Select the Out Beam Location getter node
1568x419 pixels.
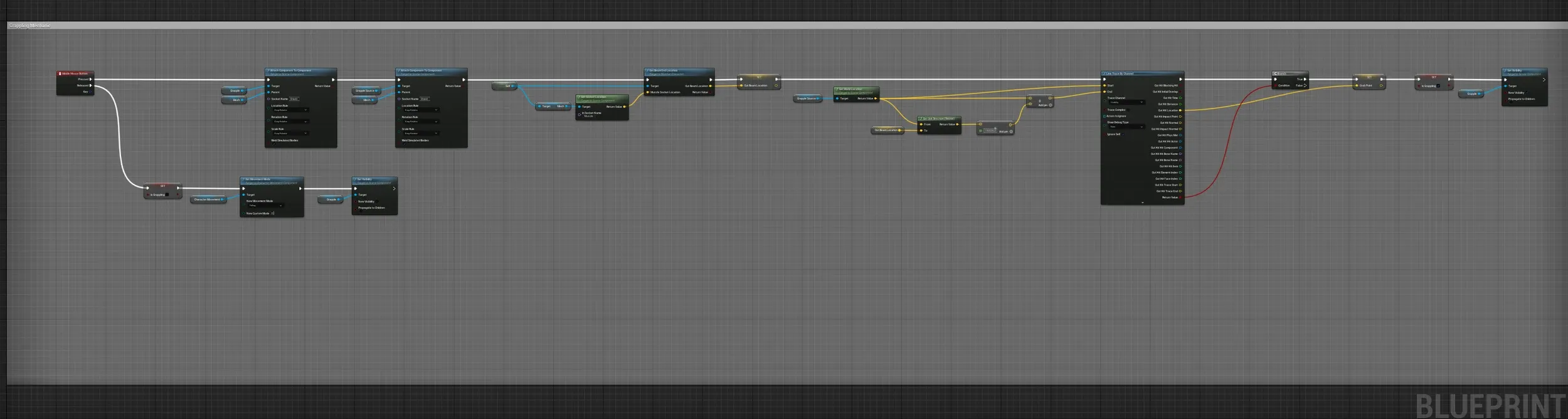point(887,130)
